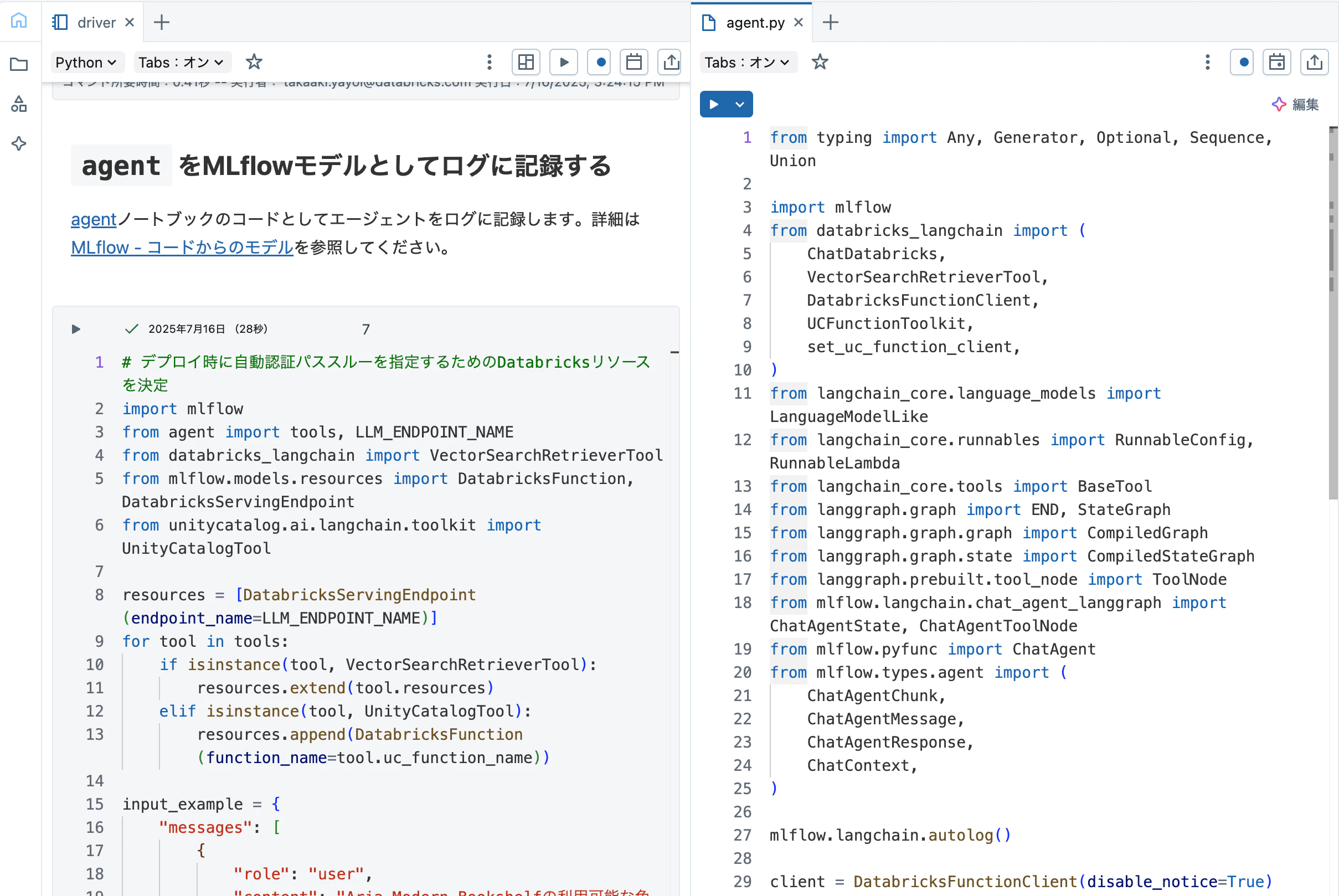The image size is (1339, 896).
Task: Open the workspace folder sidebar icon
Action: click(19, 64)
